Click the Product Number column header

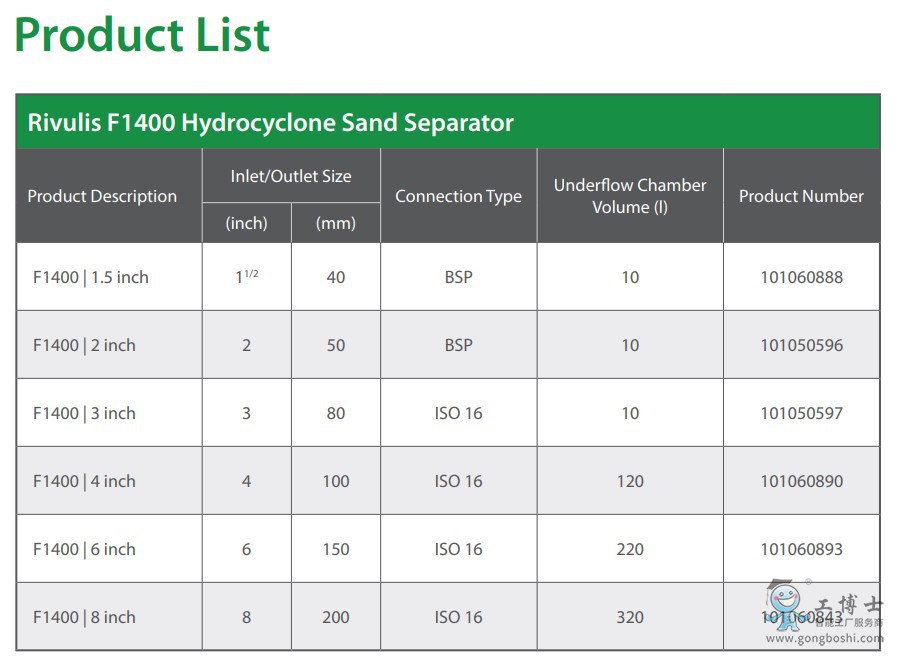click(801, 196)
